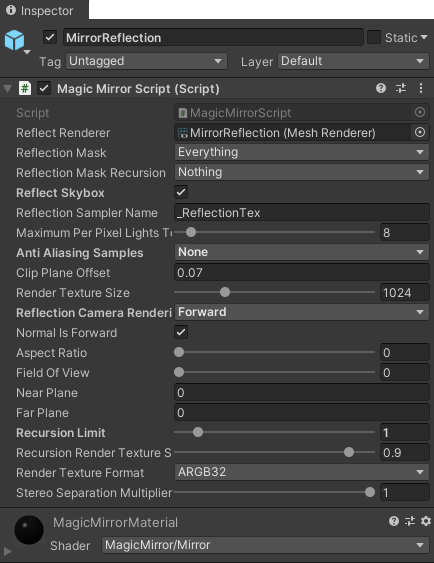Open the Reflection Mask dropdown
Viewport: 434px width, 563px height.
[x=302, y=152]
